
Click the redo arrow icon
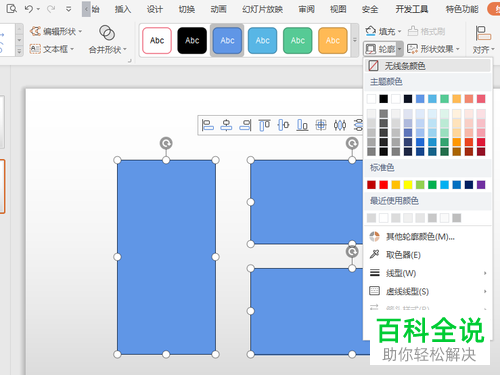point(51,9)
